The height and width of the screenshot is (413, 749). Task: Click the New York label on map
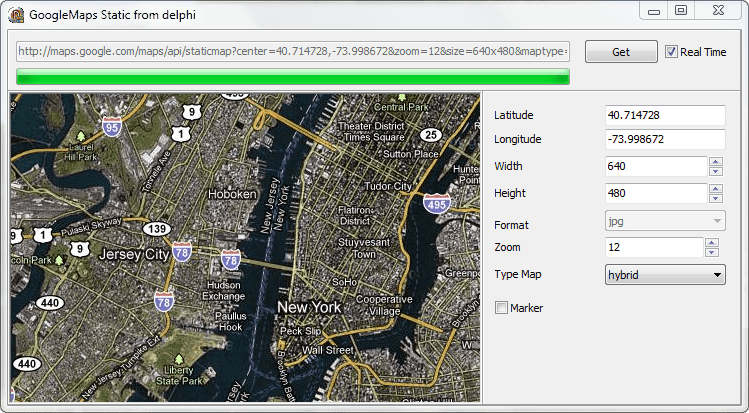point(310,307)
